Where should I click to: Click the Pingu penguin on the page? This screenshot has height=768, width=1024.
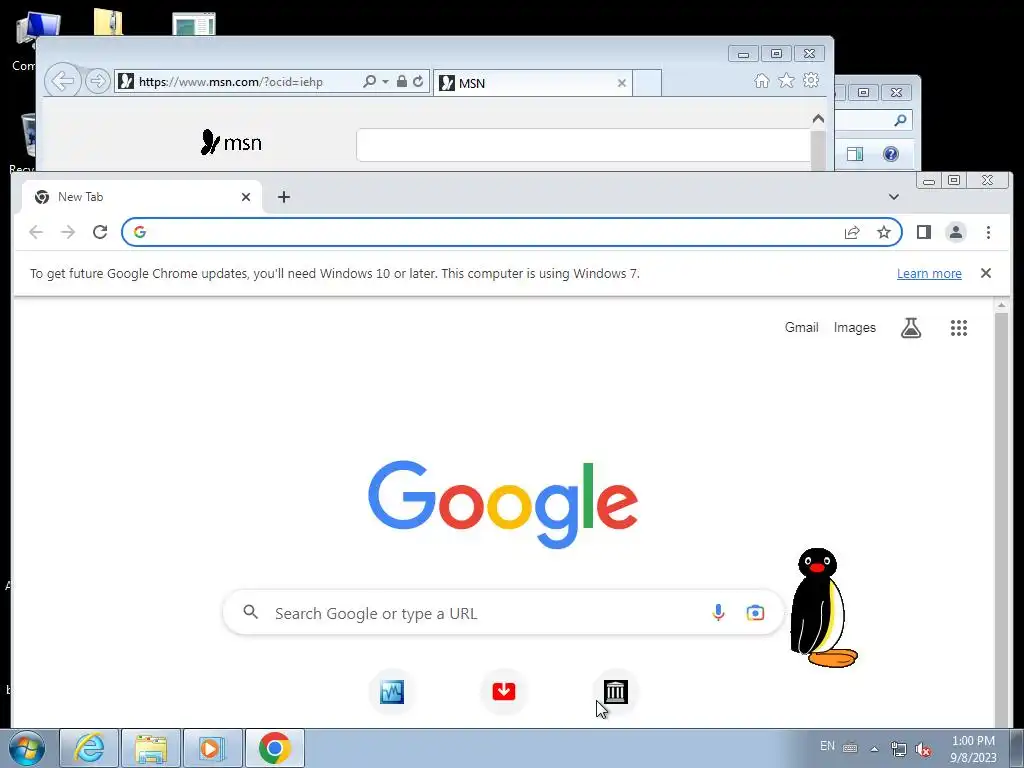click(x=822, y=607)
